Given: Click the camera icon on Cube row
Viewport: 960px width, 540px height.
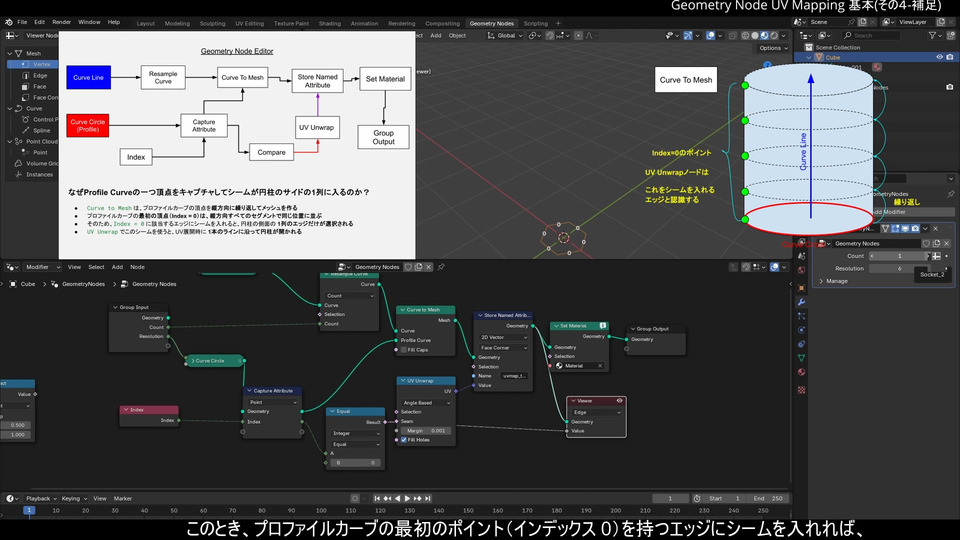Looking at the screenshot, I should pyautogui.click(x=949, y=58).
